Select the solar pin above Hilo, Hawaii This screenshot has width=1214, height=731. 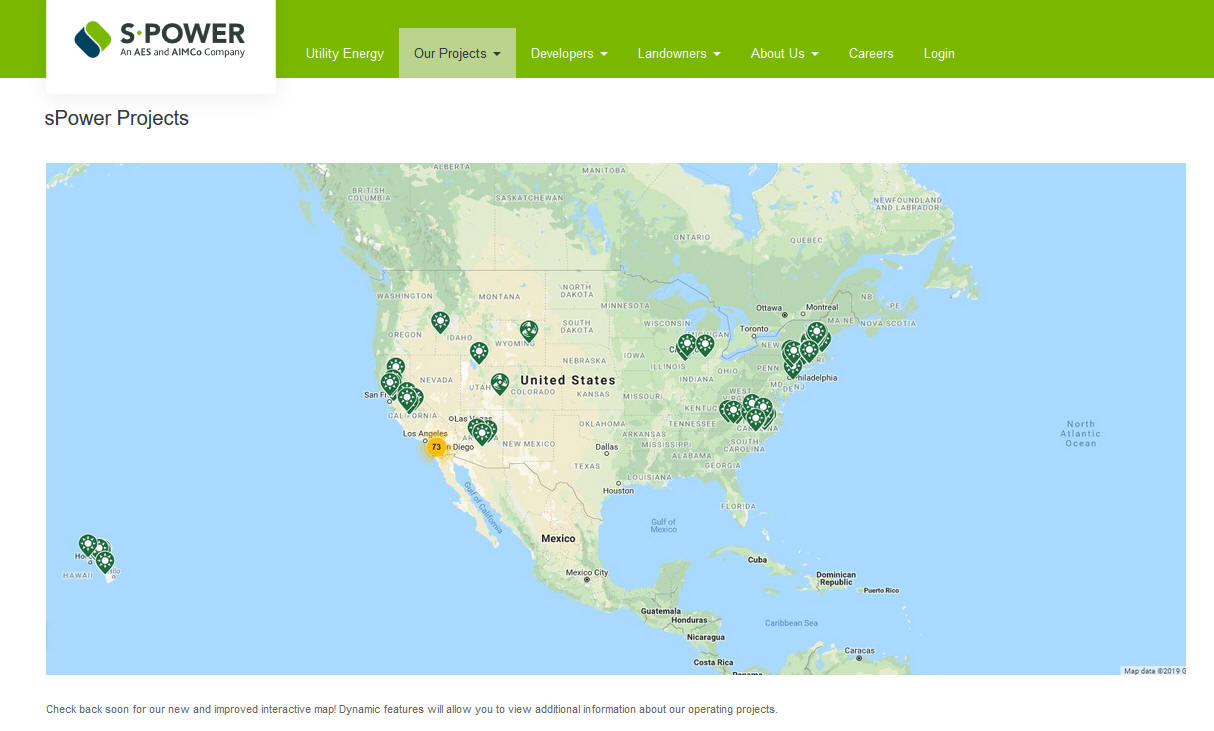click(x=105, y=562)
